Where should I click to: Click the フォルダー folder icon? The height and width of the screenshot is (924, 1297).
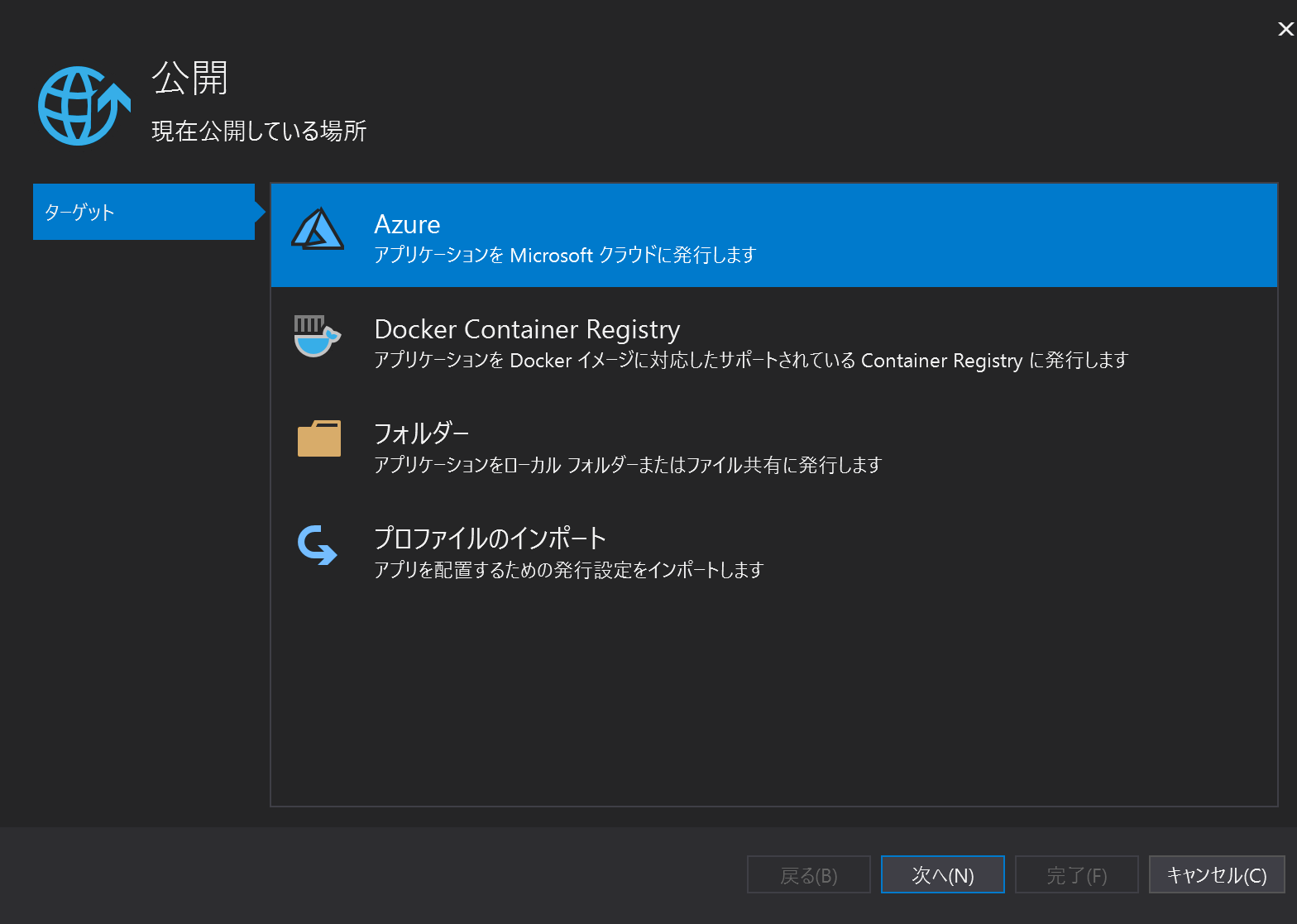point(319,438)
